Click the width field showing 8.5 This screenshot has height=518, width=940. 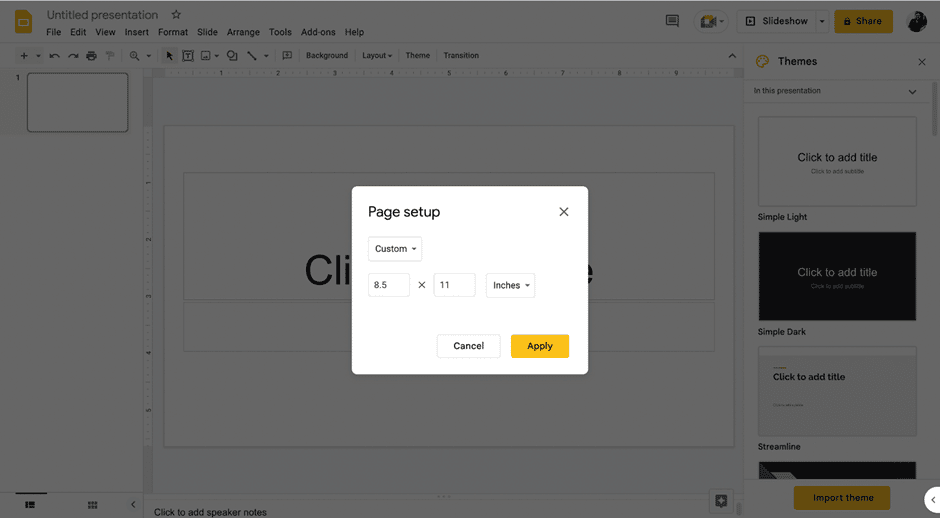tap(388, 286)
